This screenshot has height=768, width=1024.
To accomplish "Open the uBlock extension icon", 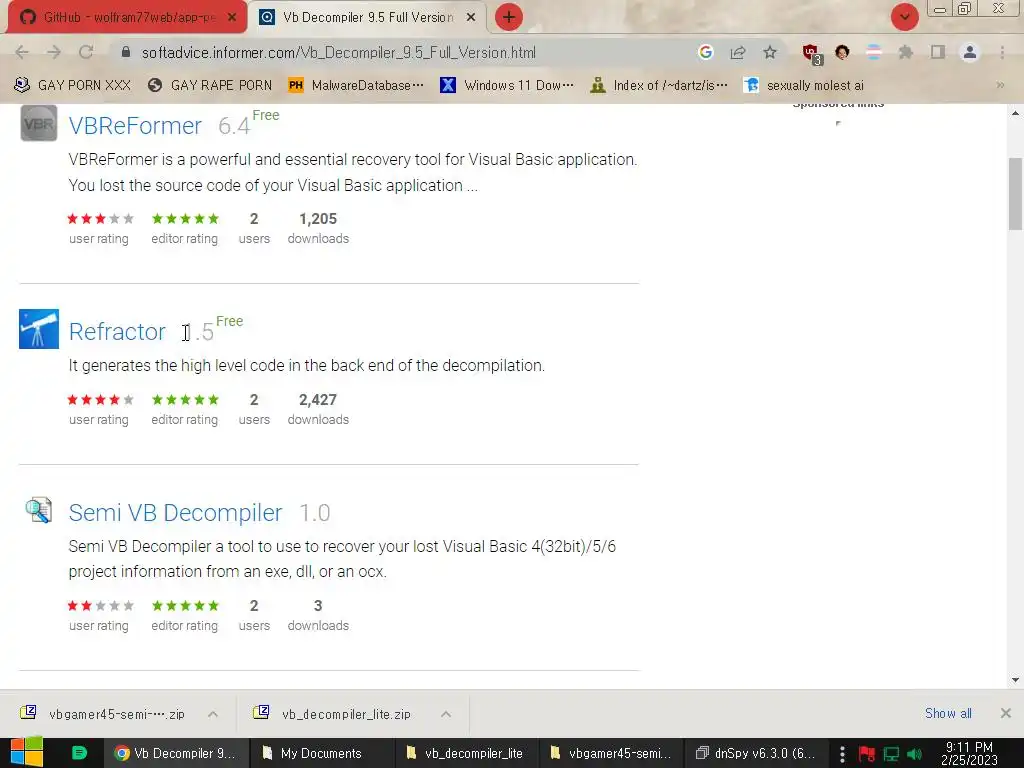I will 812,54.
